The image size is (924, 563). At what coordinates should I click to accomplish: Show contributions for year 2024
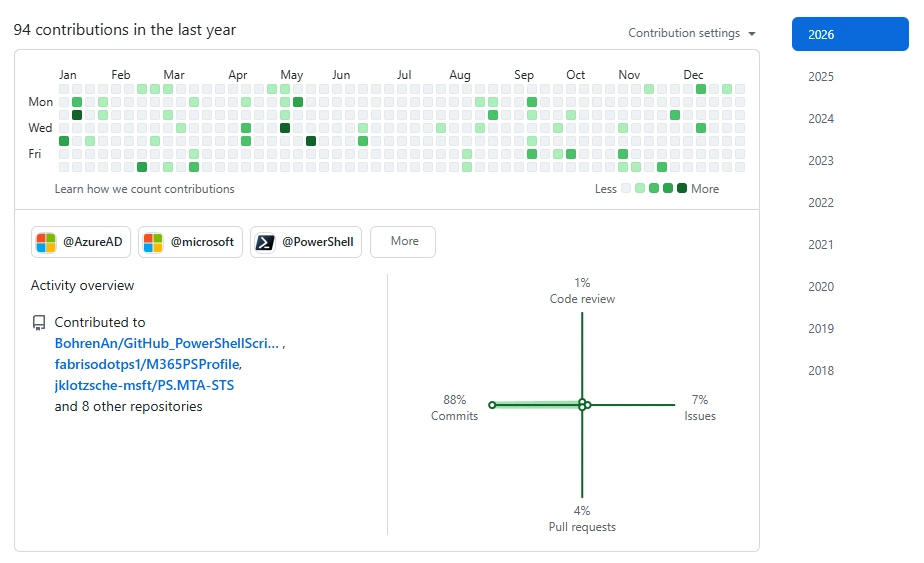[x=821, y=119]
